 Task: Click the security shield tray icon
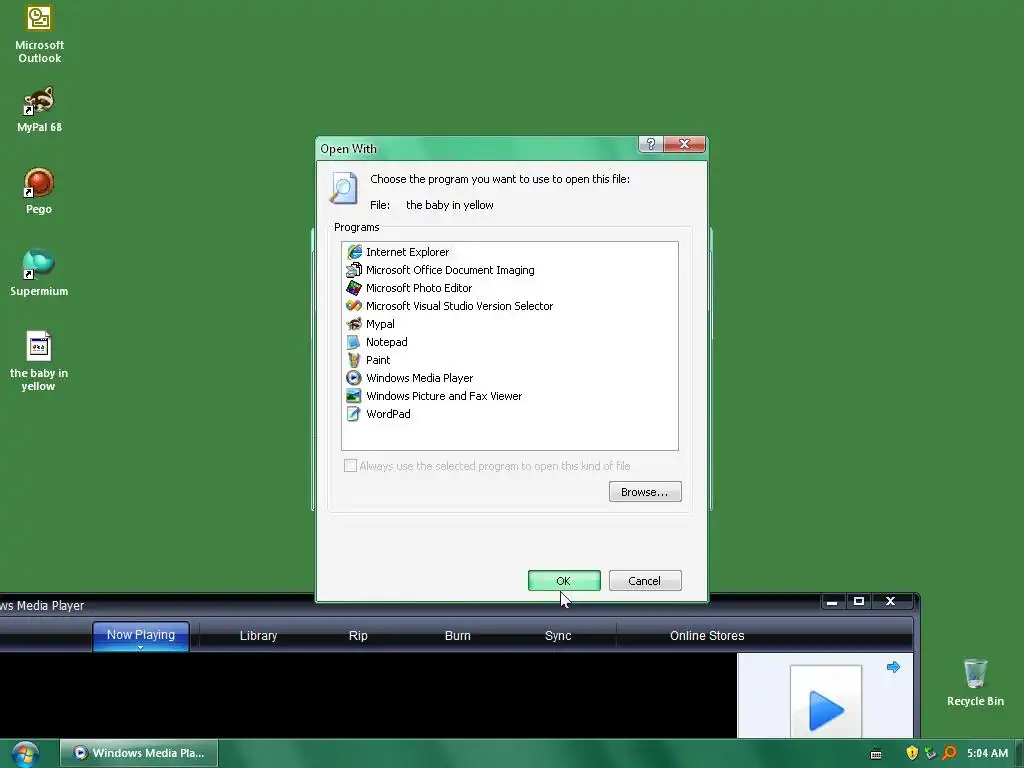coord(912,753)
